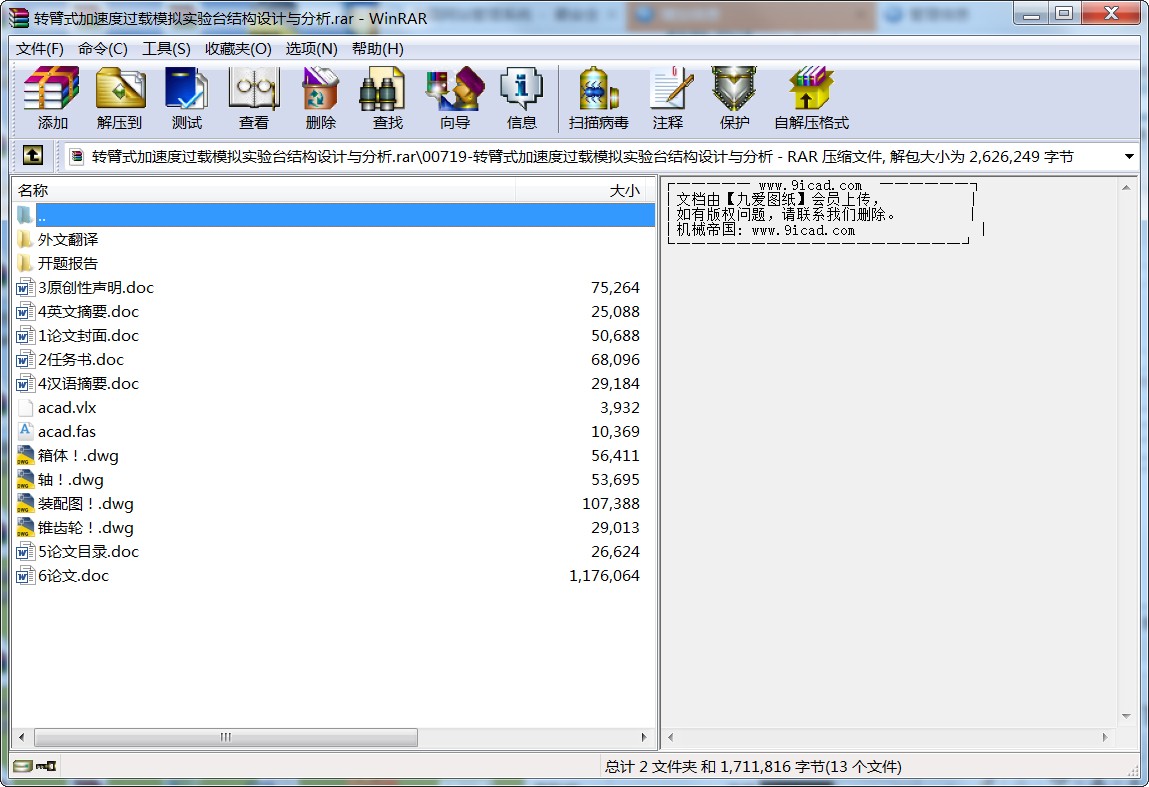Screen dimensions: 1149x787
Task: Select the 装配图！.dwg file
Action: coord(86,504)
